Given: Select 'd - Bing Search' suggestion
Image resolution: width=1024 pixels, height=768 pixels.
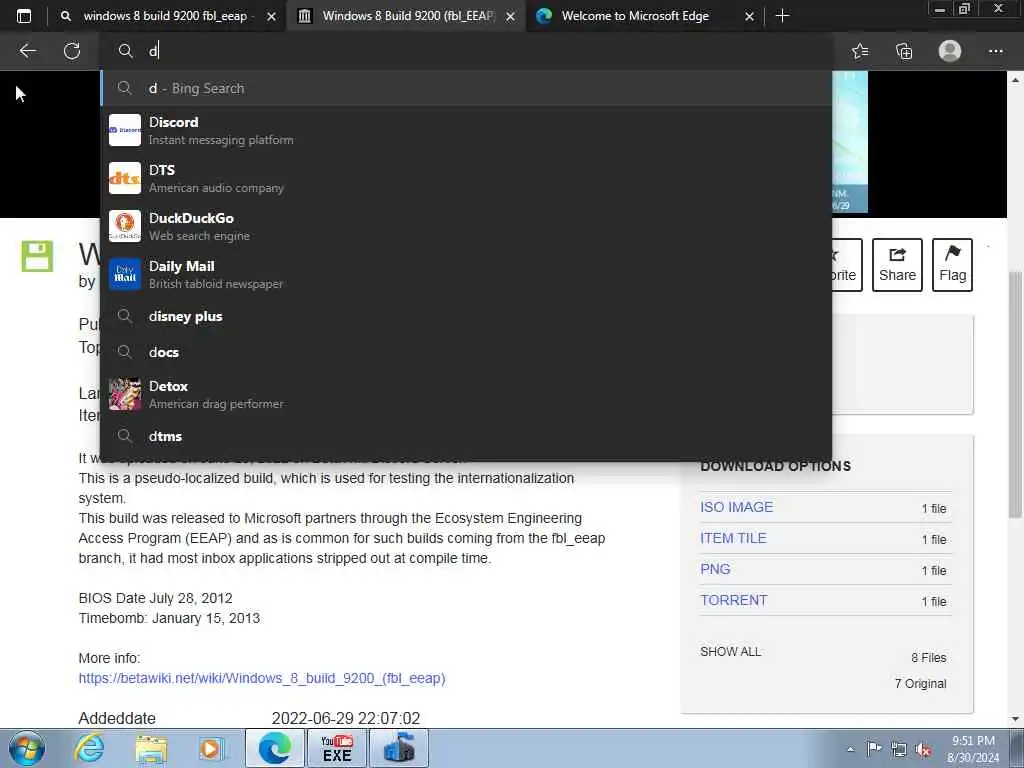Looking at the screenshot, I should click(x=466, y=88).
